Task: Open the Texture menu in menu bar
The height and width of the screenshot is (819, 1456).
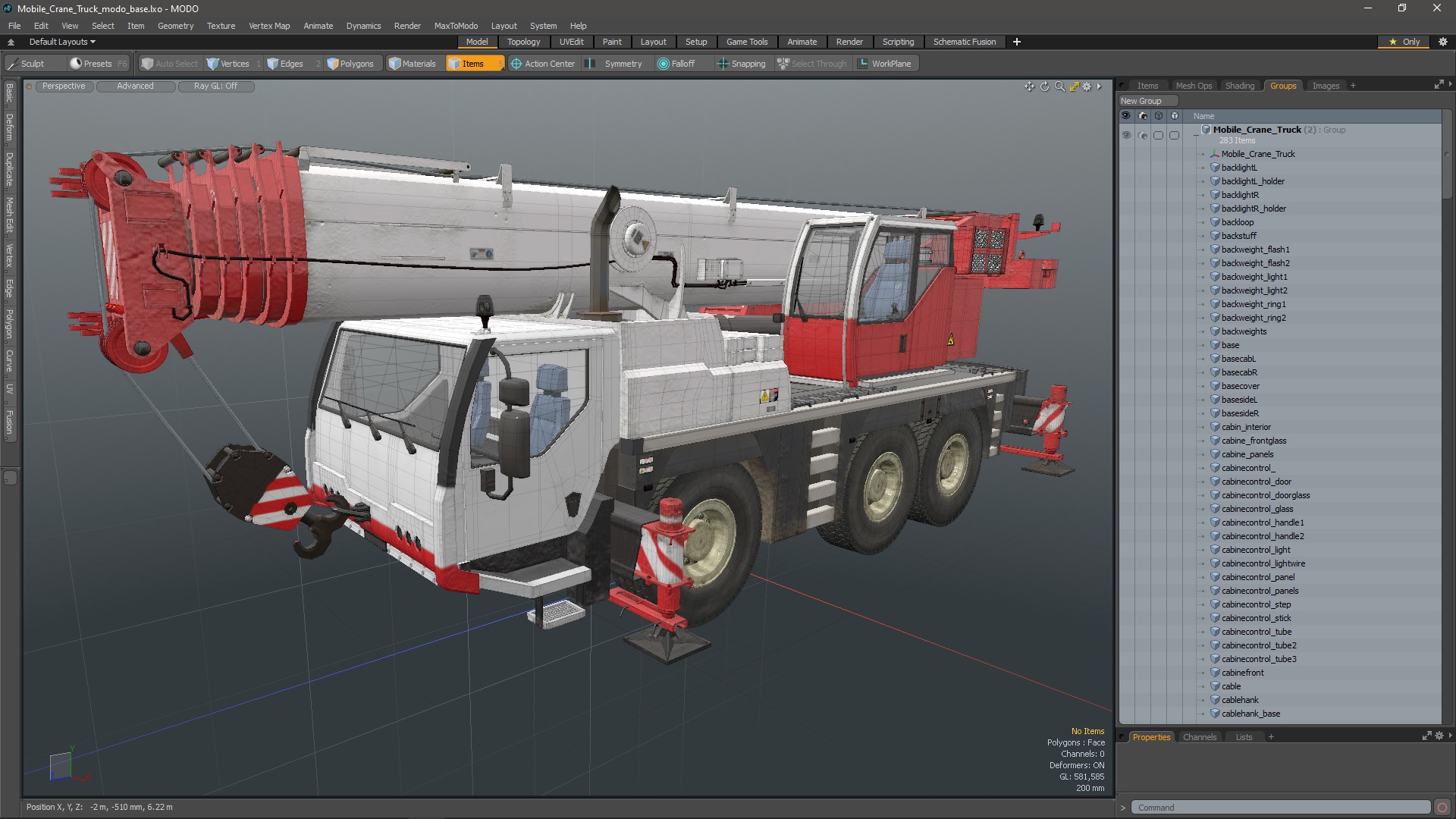Action: pyautogui.click(x=219, y=25)
